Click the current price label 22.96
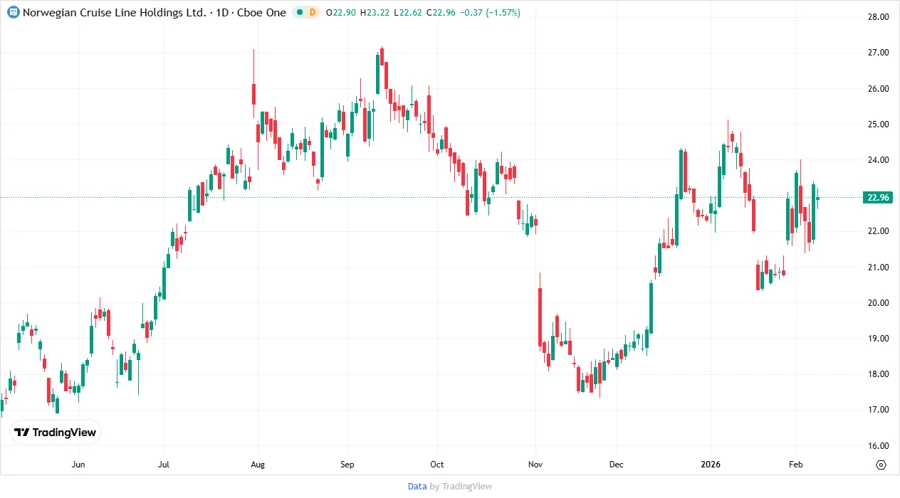The width and height of the screenshot is (900, 498). pyautogui.click(x=878, y=197)
